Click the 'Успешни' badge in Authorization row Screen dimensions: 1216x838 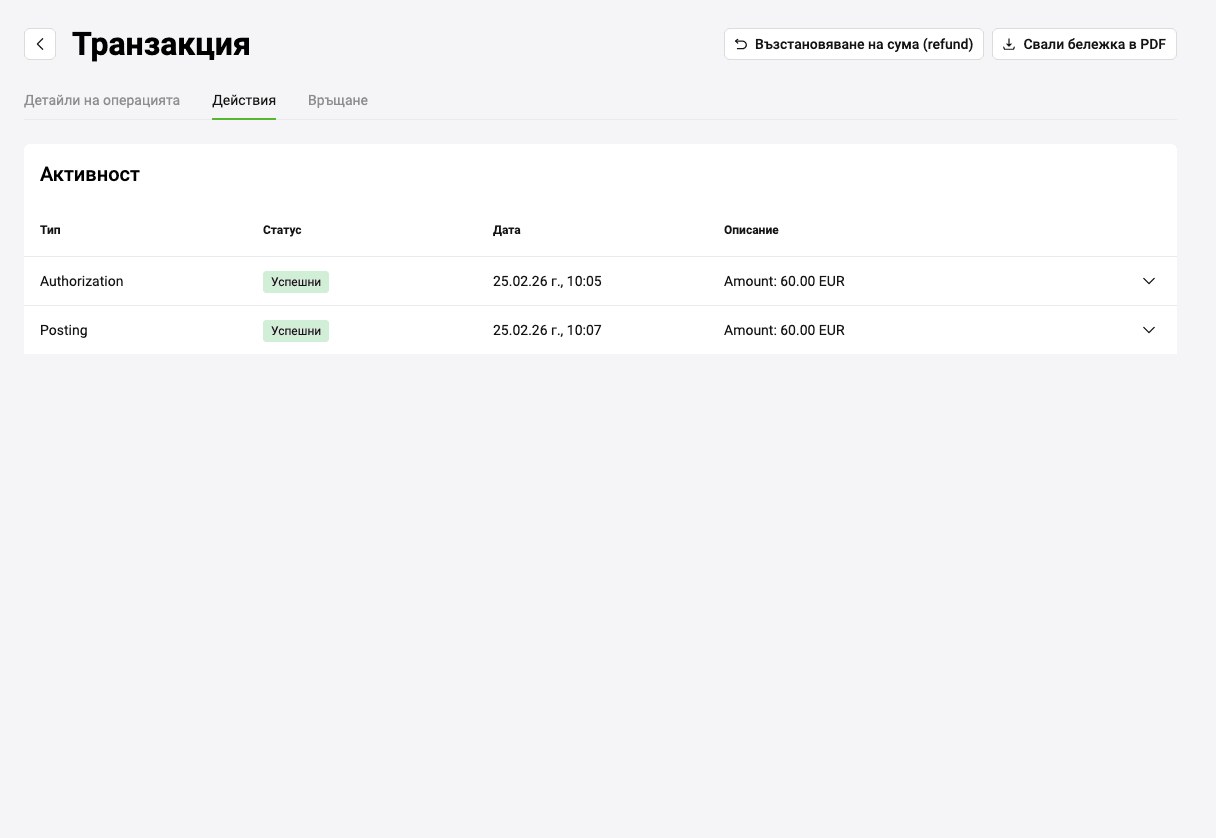296,282
